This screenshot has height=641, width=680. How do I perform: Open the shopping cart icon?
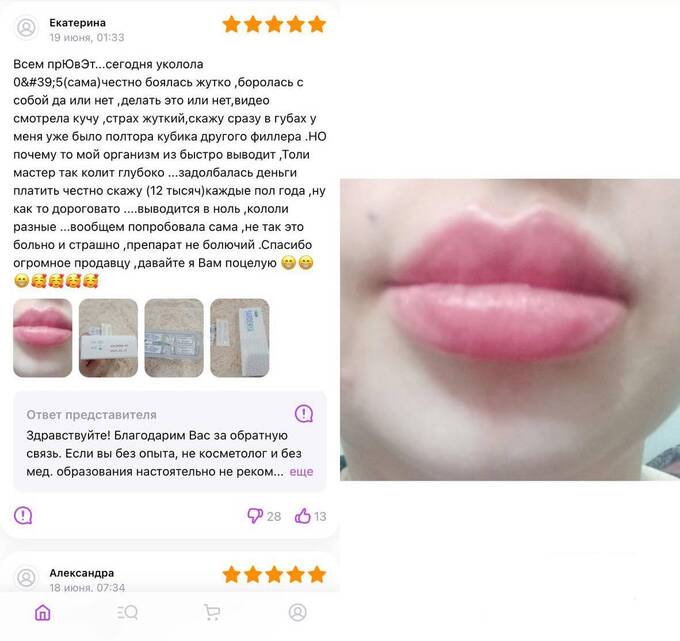(x=212, y=612)
